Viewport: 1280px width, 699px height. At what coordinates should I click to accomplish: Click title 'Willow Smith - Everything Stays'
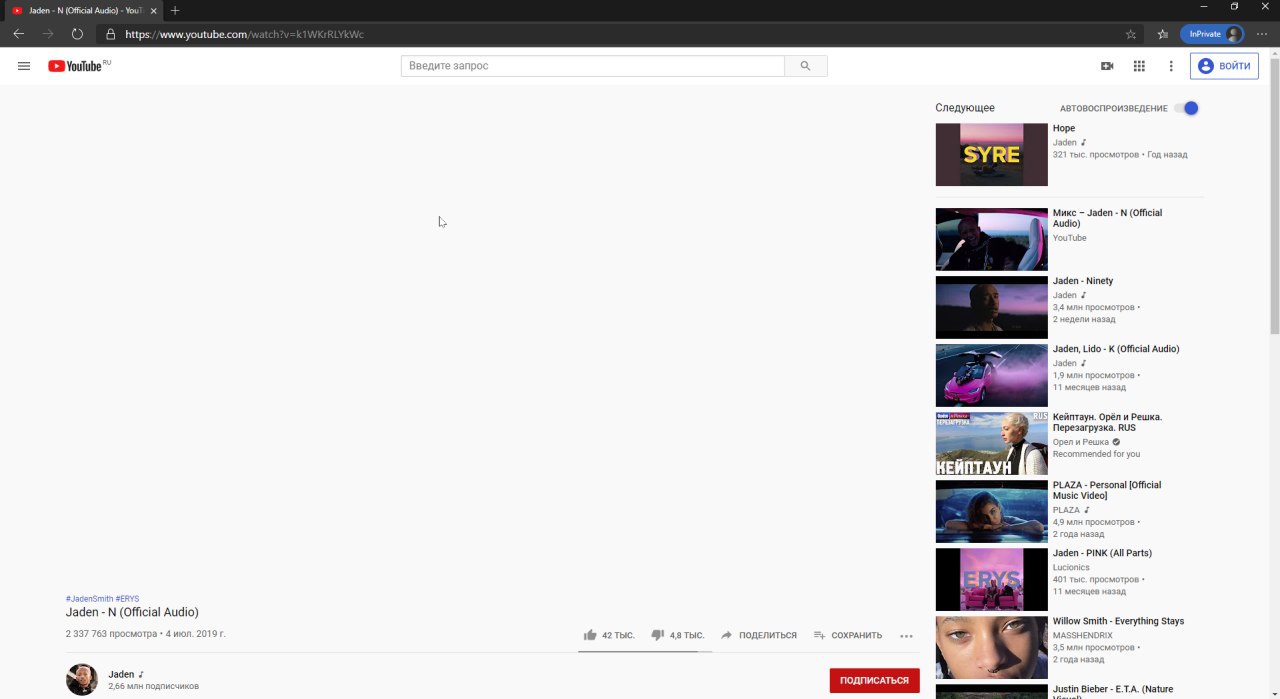point(1118,621)
